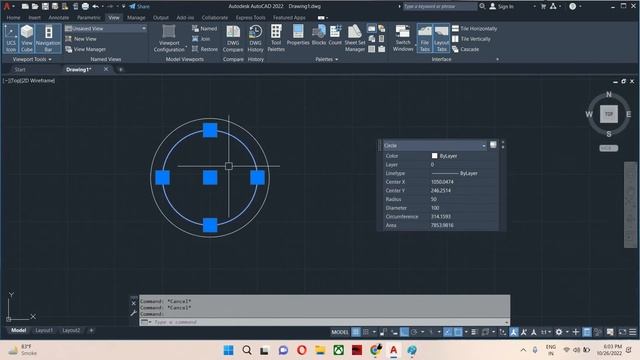This screenshot has width=640, height=360.
Task: Open DWG History palette
Action: [x=256, y=38]
